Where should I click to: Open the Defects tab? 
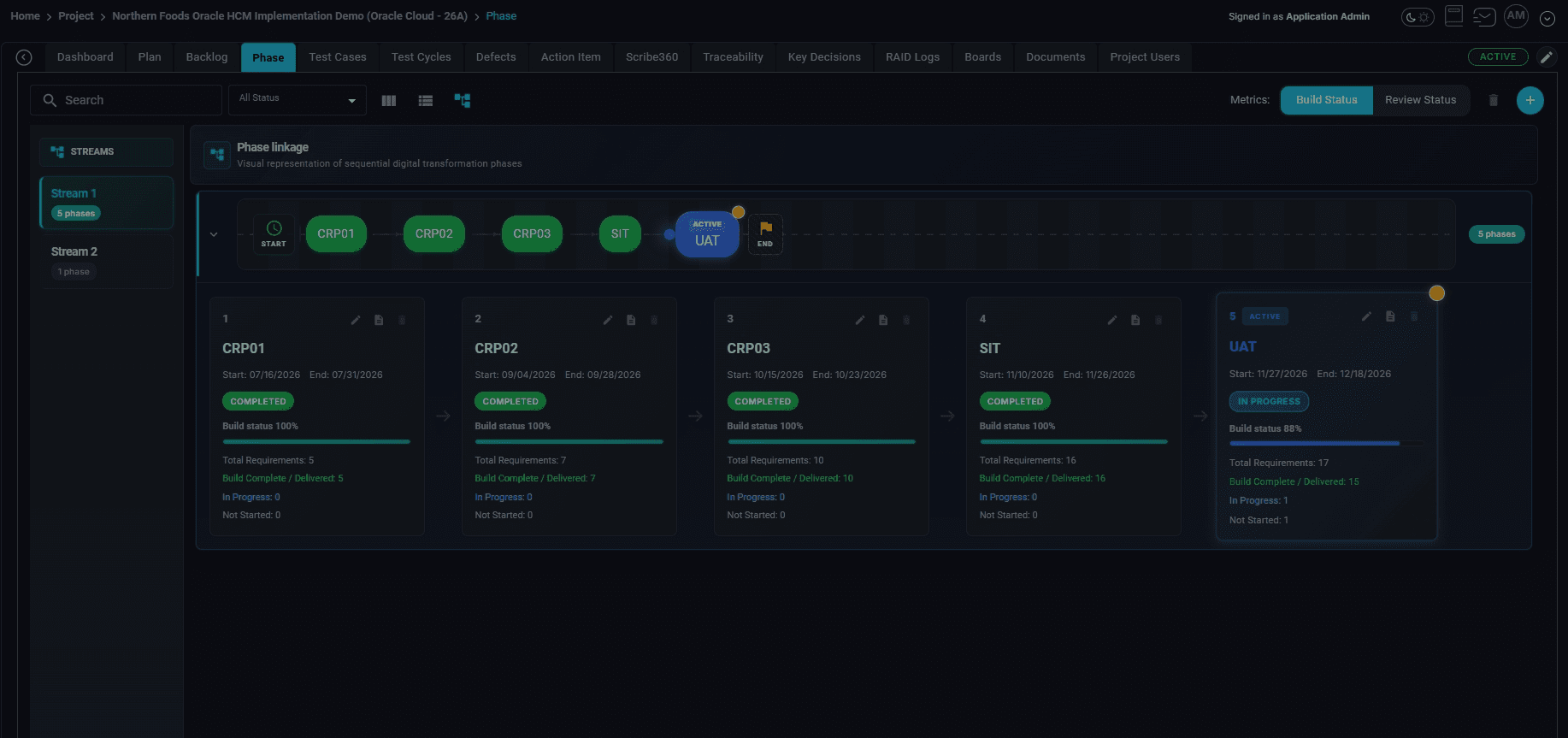(496, 57)
